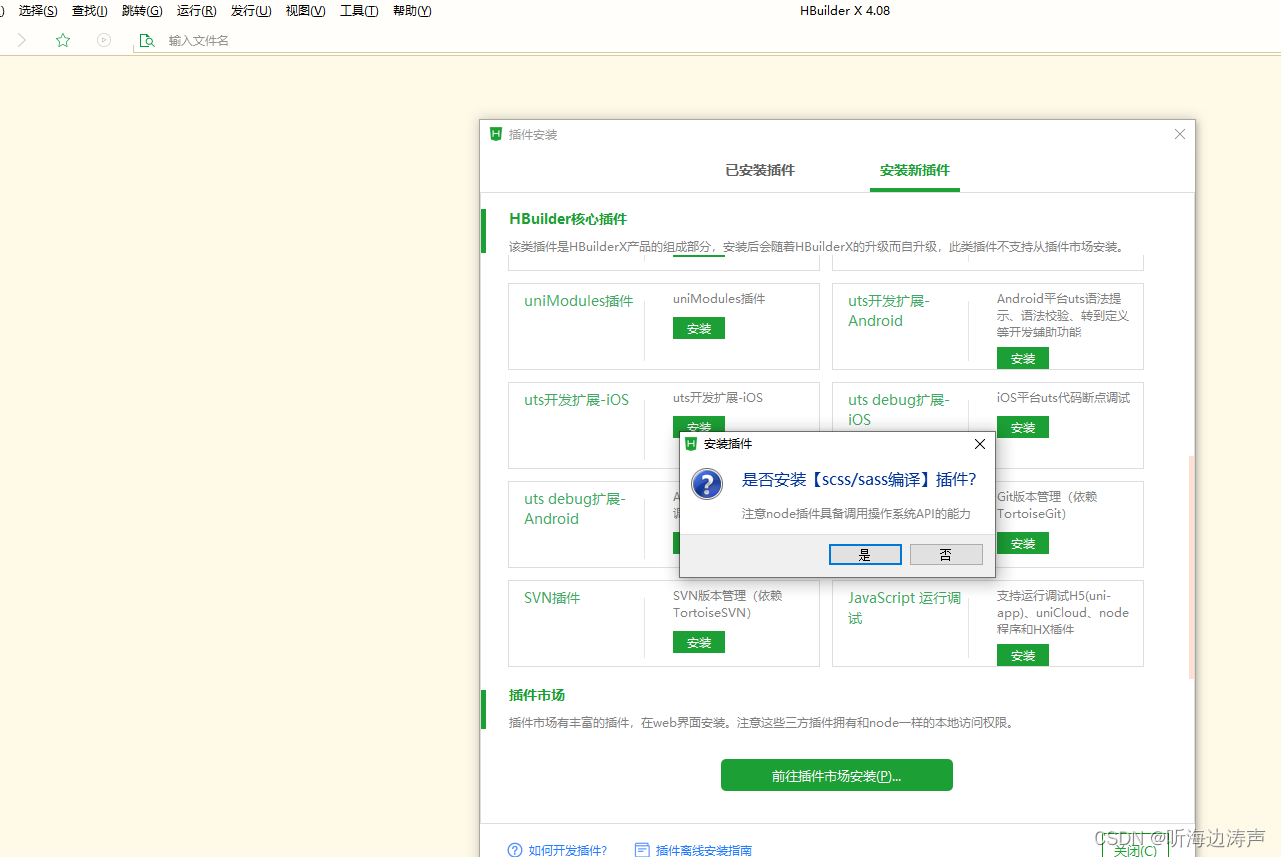1281x857 pixels.
Task: Click the bookmark star icon
Action: click(x=63, y=40)
